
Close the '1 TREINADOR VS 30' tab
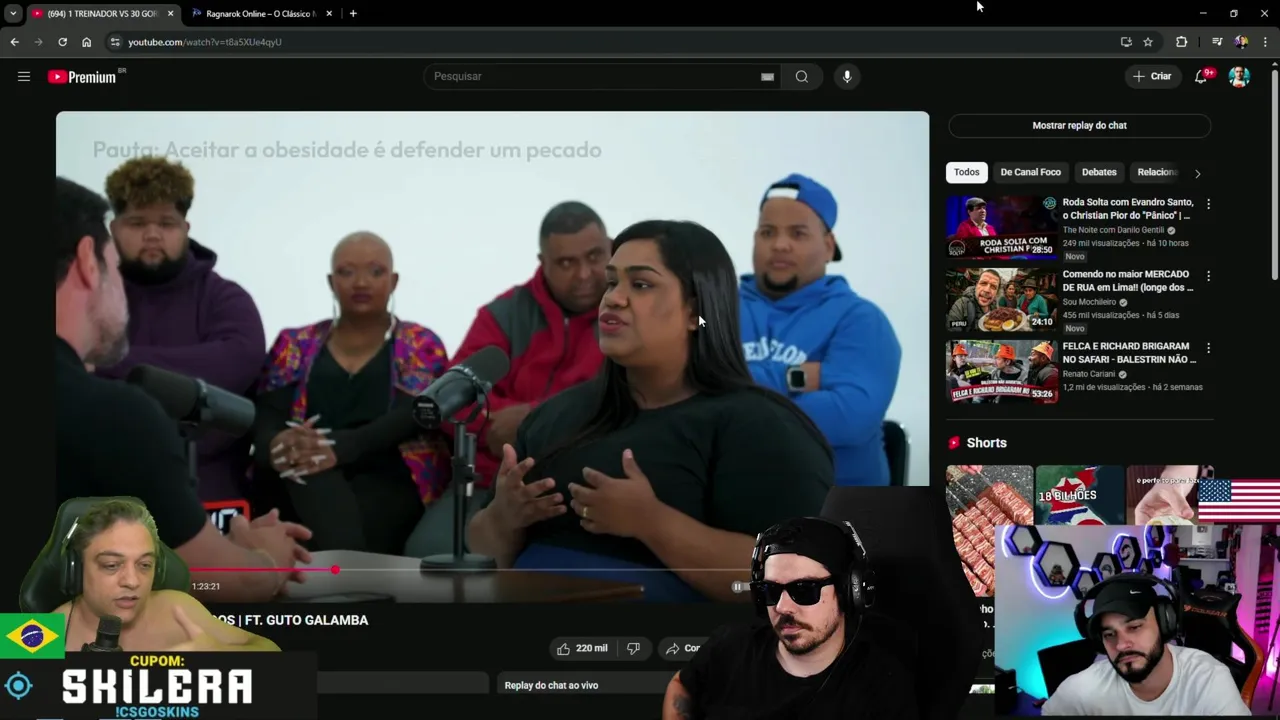(170, 14)
